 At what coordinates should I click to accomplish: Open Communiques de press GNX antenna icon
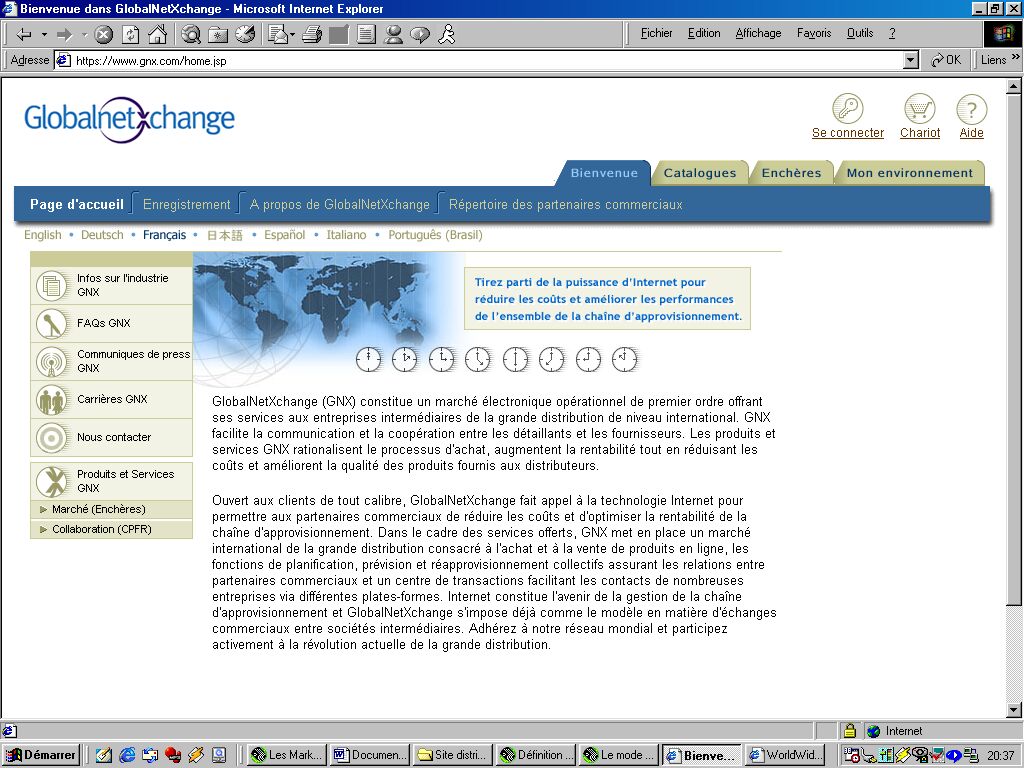pyautogui.click(x=52, y=362)
